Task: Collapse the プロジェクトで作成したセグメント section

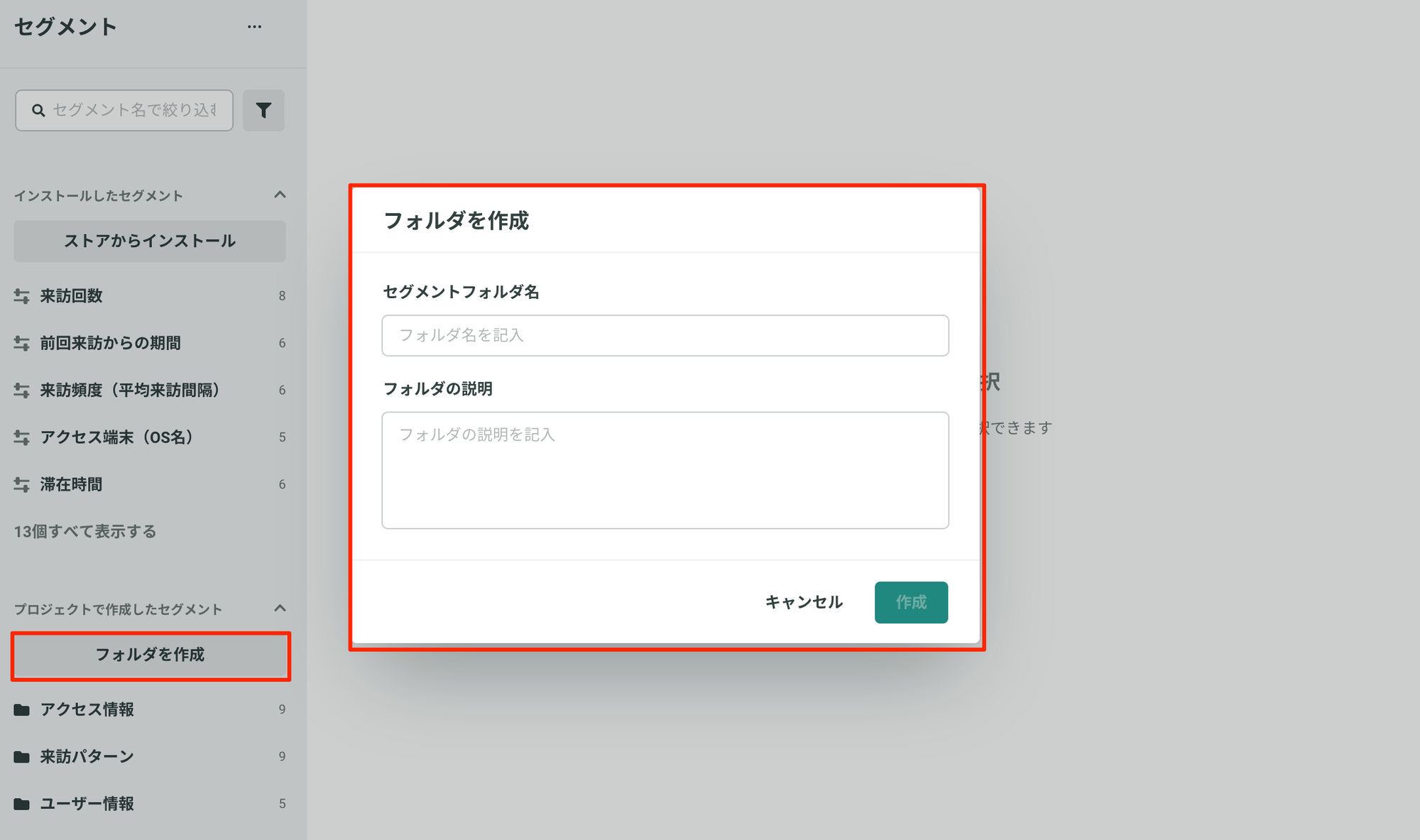Action: pos(280,609)
